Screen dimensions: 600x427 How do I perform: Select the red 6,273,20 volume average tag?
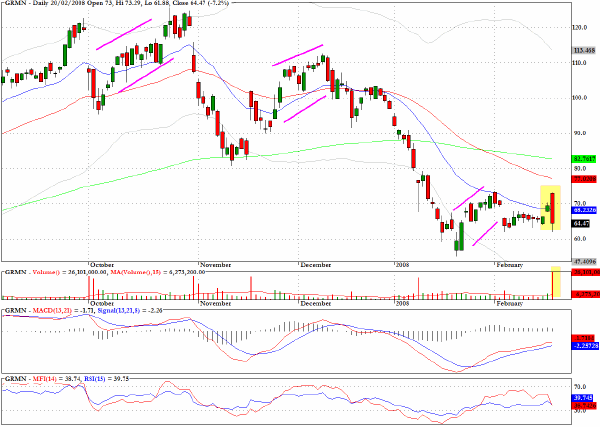585,294
